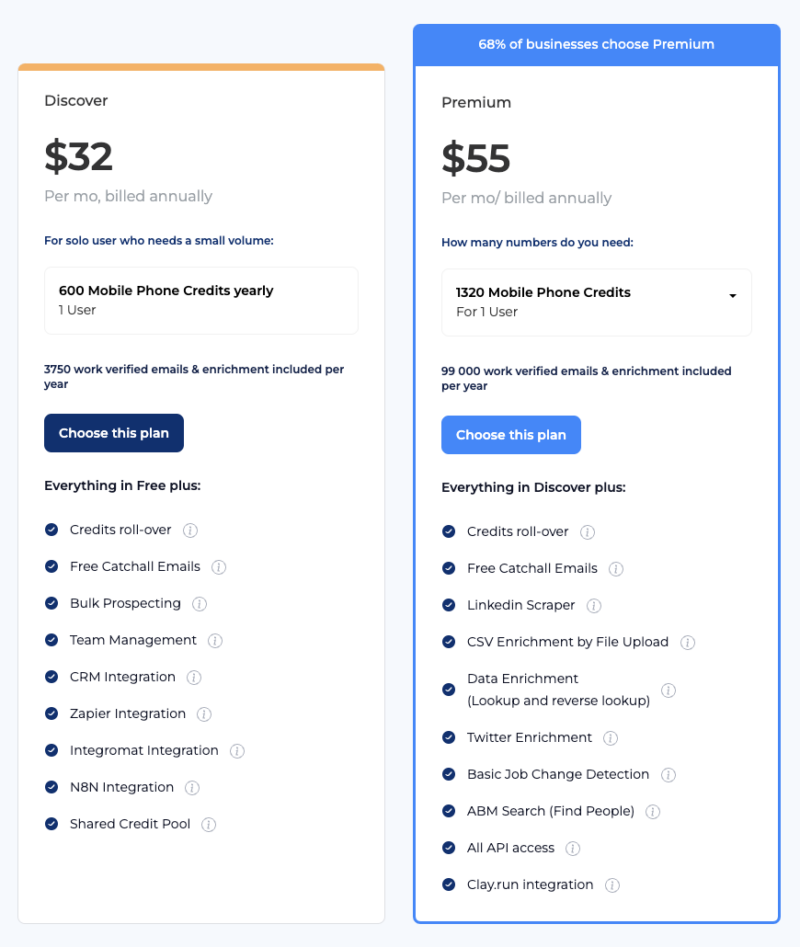Screen dimensions: 800x947
Task: Click info icon for ABM Search (Find People)
Action: click(x=653, y=812)
